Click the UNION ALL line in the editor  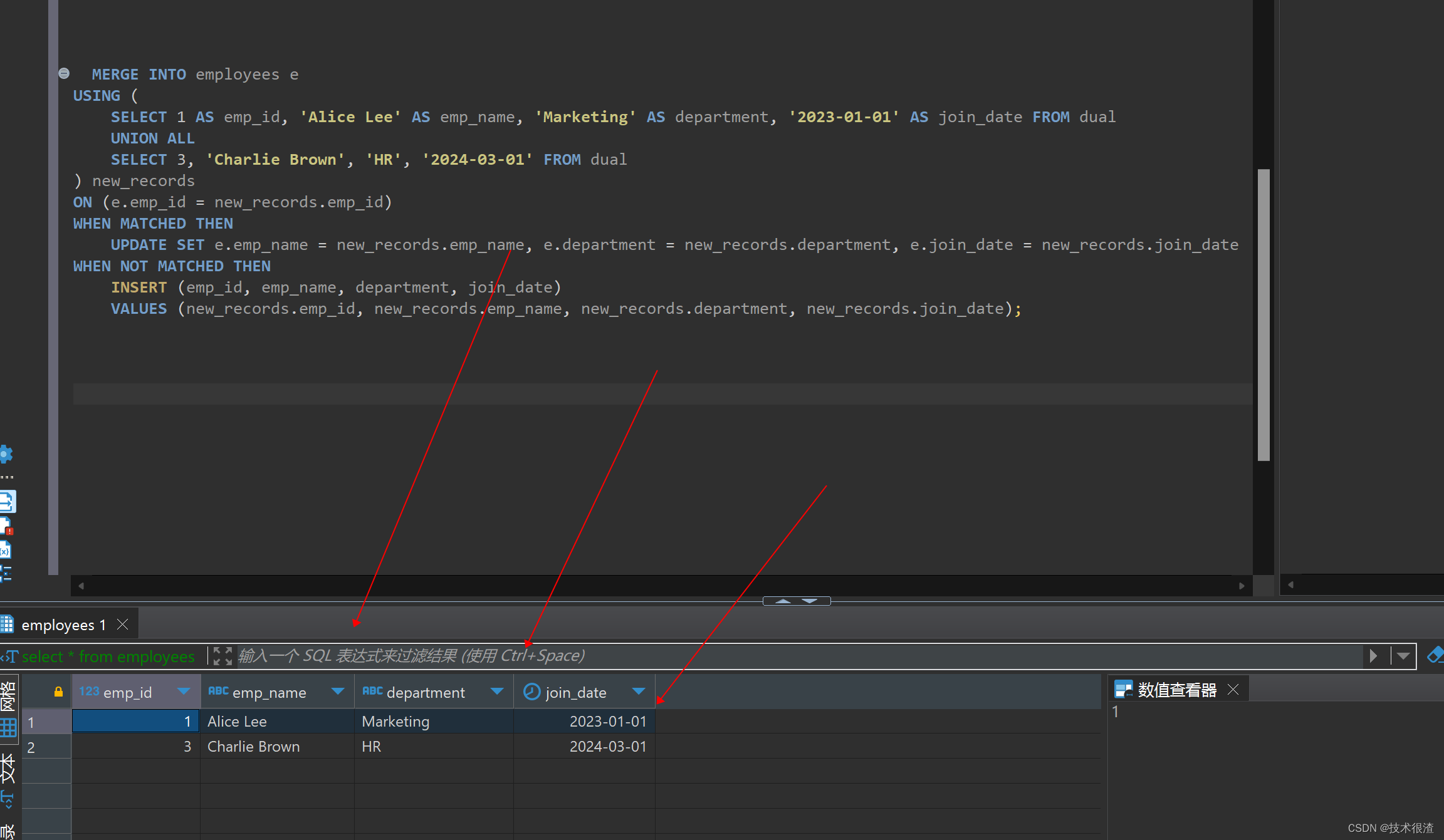pos(153,138)
